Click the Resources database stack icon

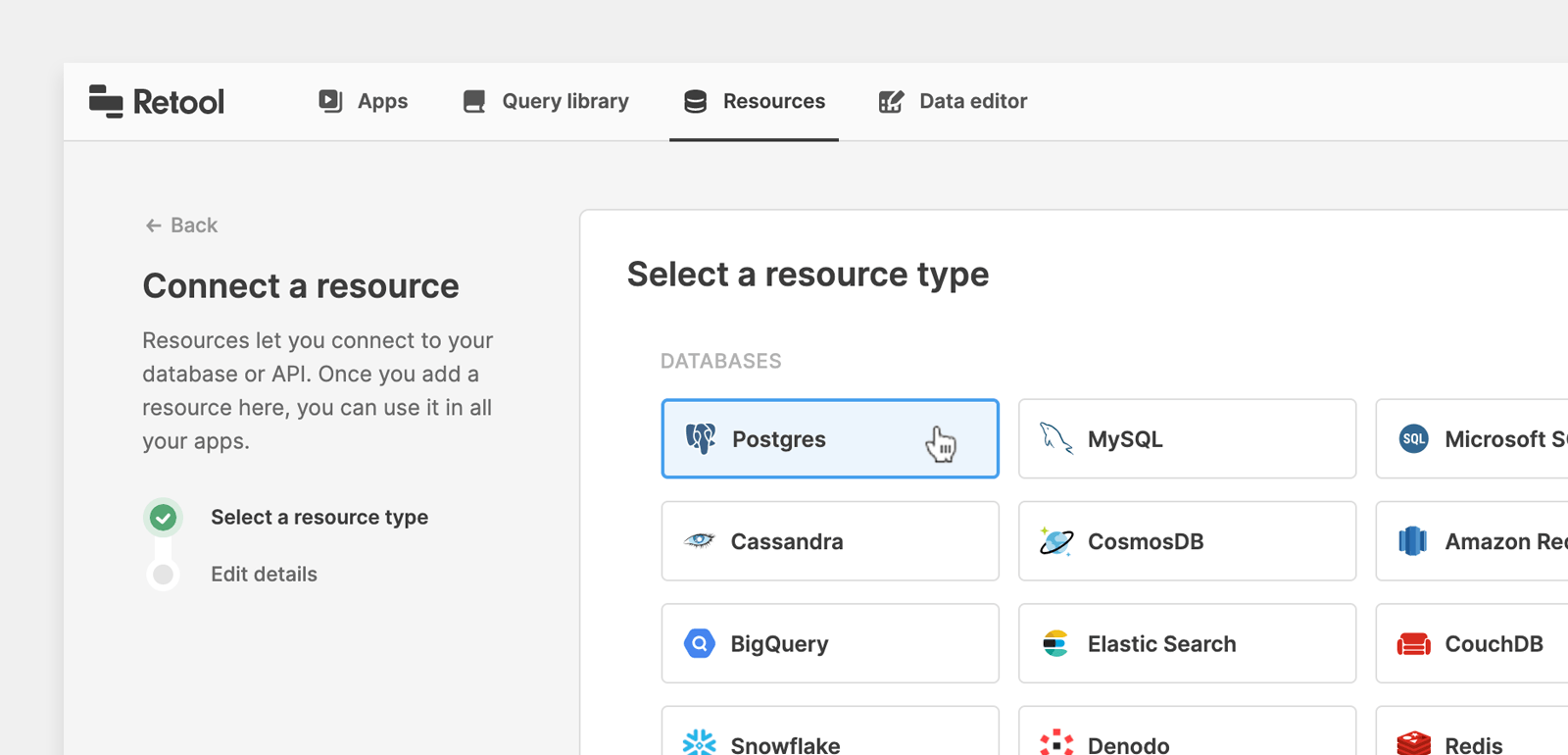click(x=696, y=101)
